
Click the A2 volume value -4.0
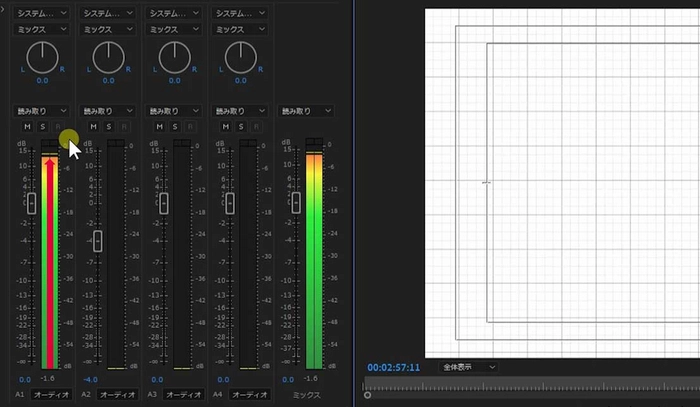point(90,380)
